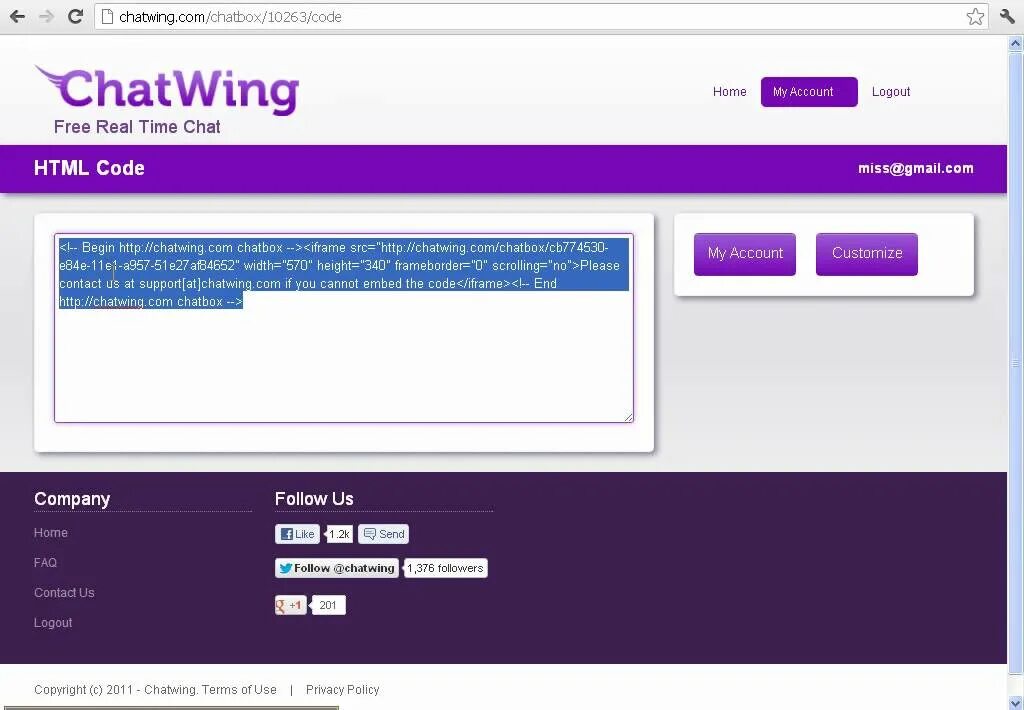Click the My Account purple button in sidebar
The height and width of the screenshot is (710, 1024).
pos(744,254)
